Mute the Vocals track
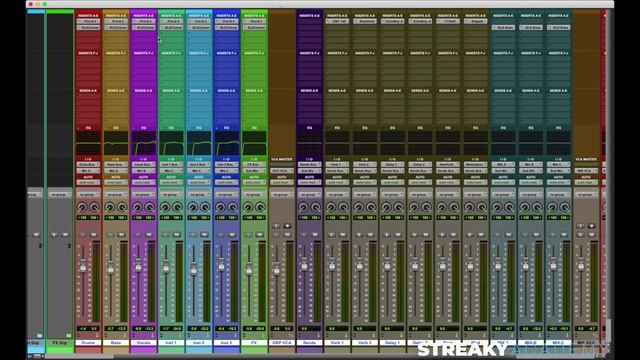640x360 pixels. (x=149, y=235)
